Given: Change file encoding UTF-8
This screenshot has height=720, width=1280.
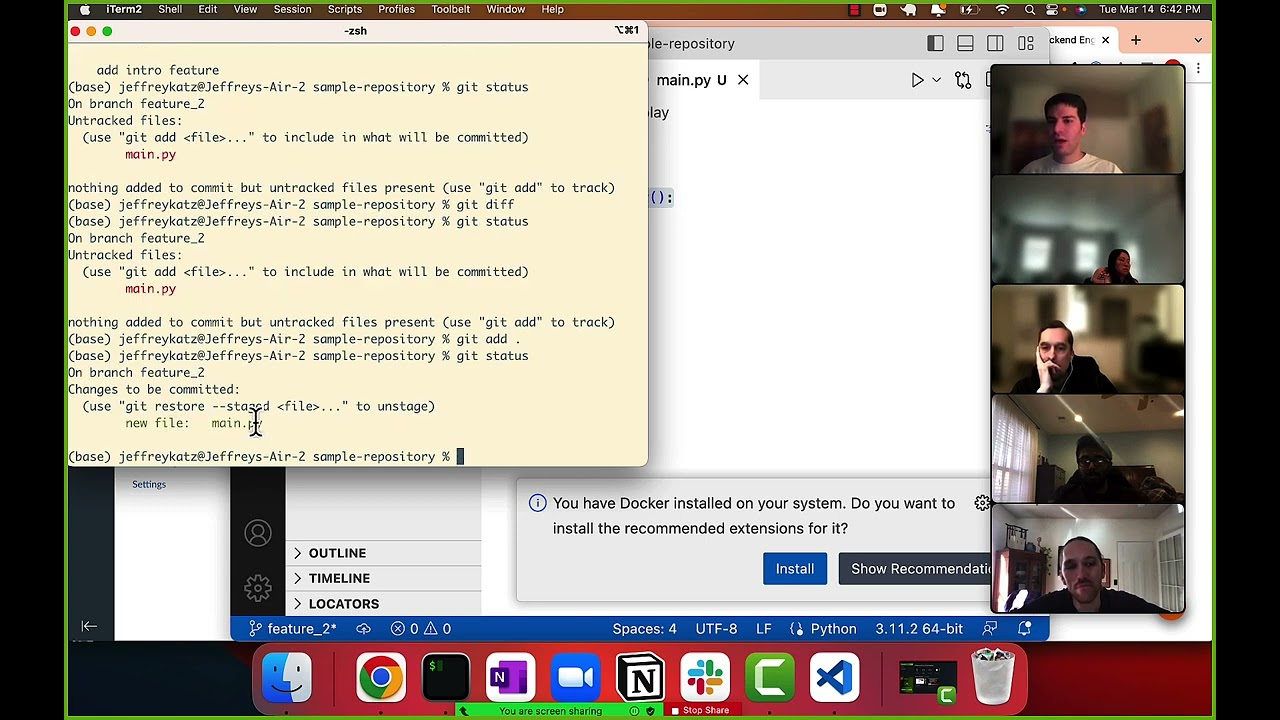Looking at the screenshot, I should point(716,629).
